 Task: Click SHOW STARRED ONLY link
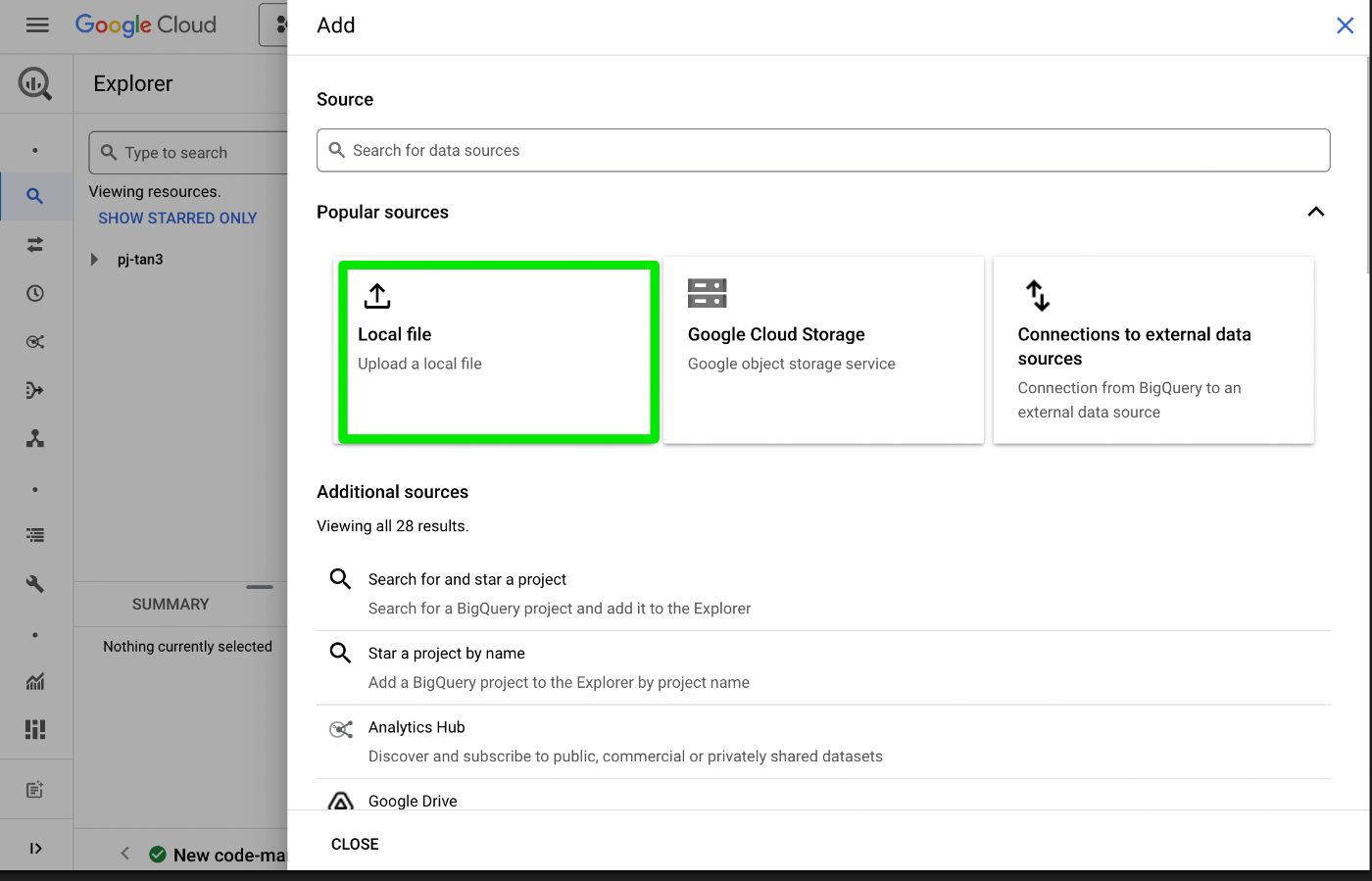[177, 219]
